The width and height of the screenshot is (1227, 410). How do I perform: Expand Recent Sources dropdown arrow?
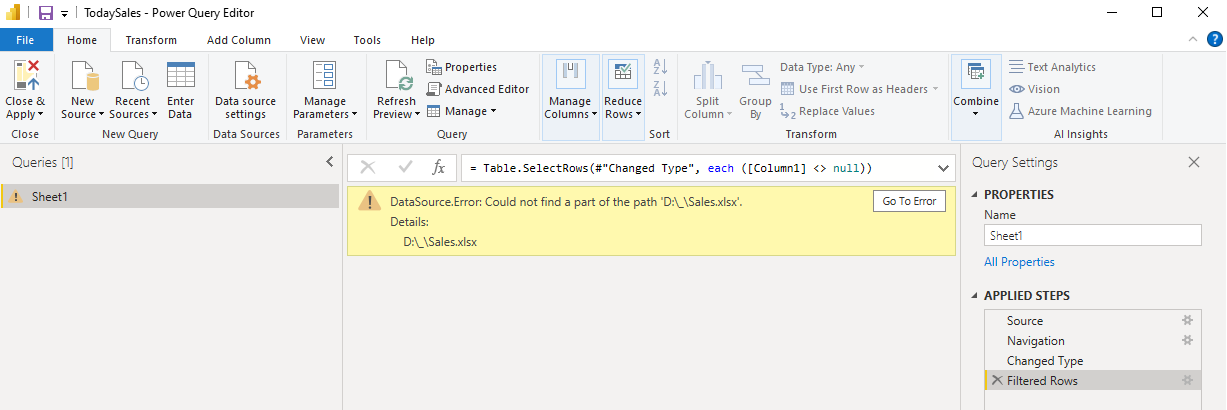coord(155,115)
